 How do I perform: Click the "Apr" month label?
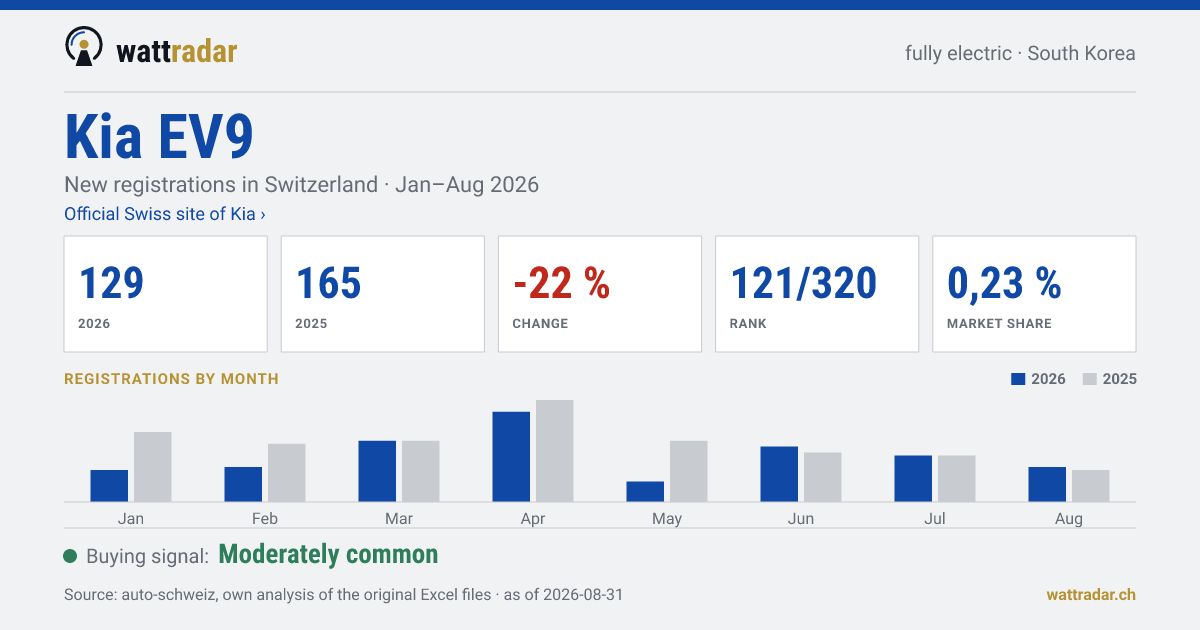pos(533,519)
